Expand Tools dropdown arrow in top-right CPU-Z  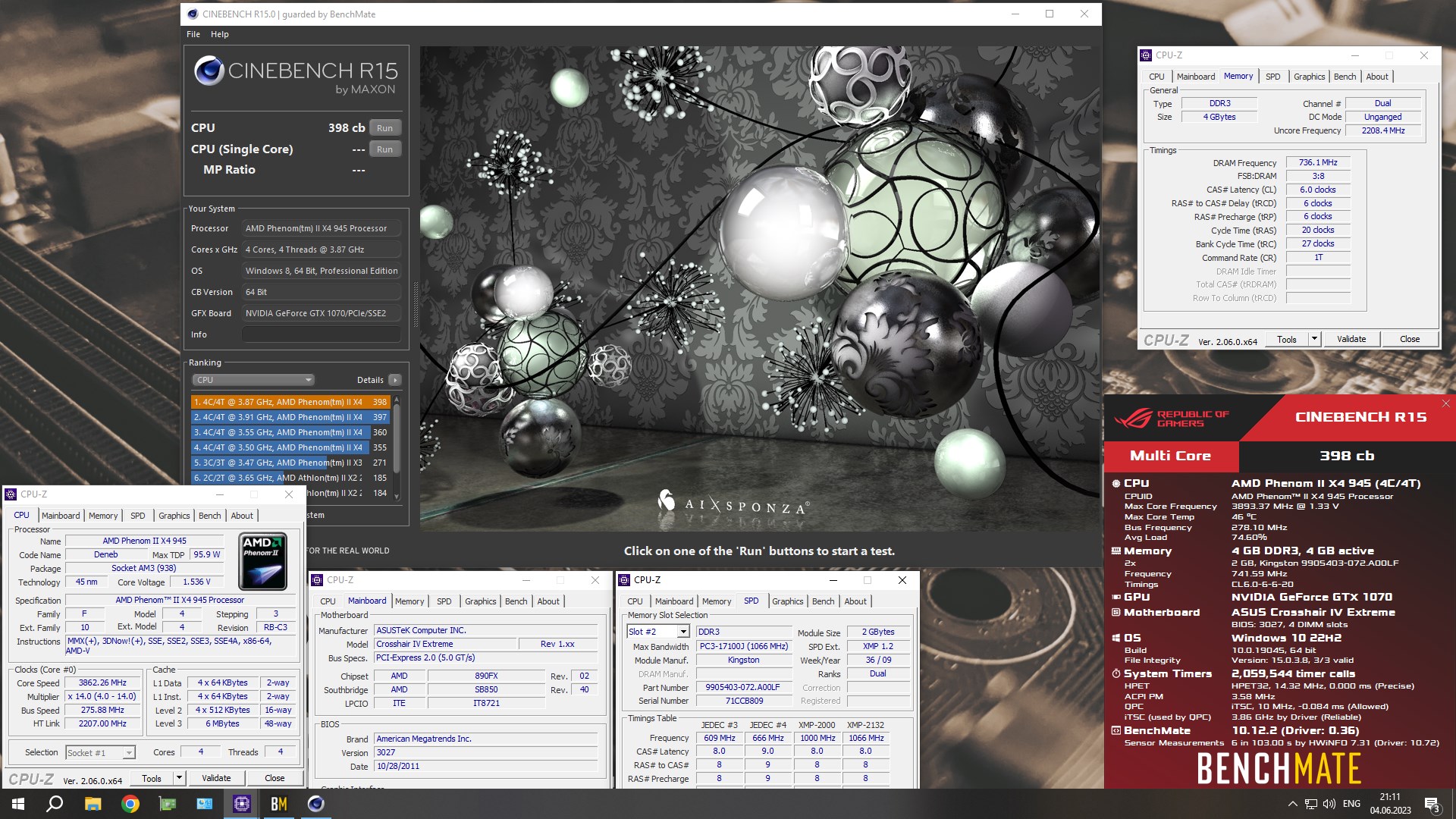(1314, 339)
